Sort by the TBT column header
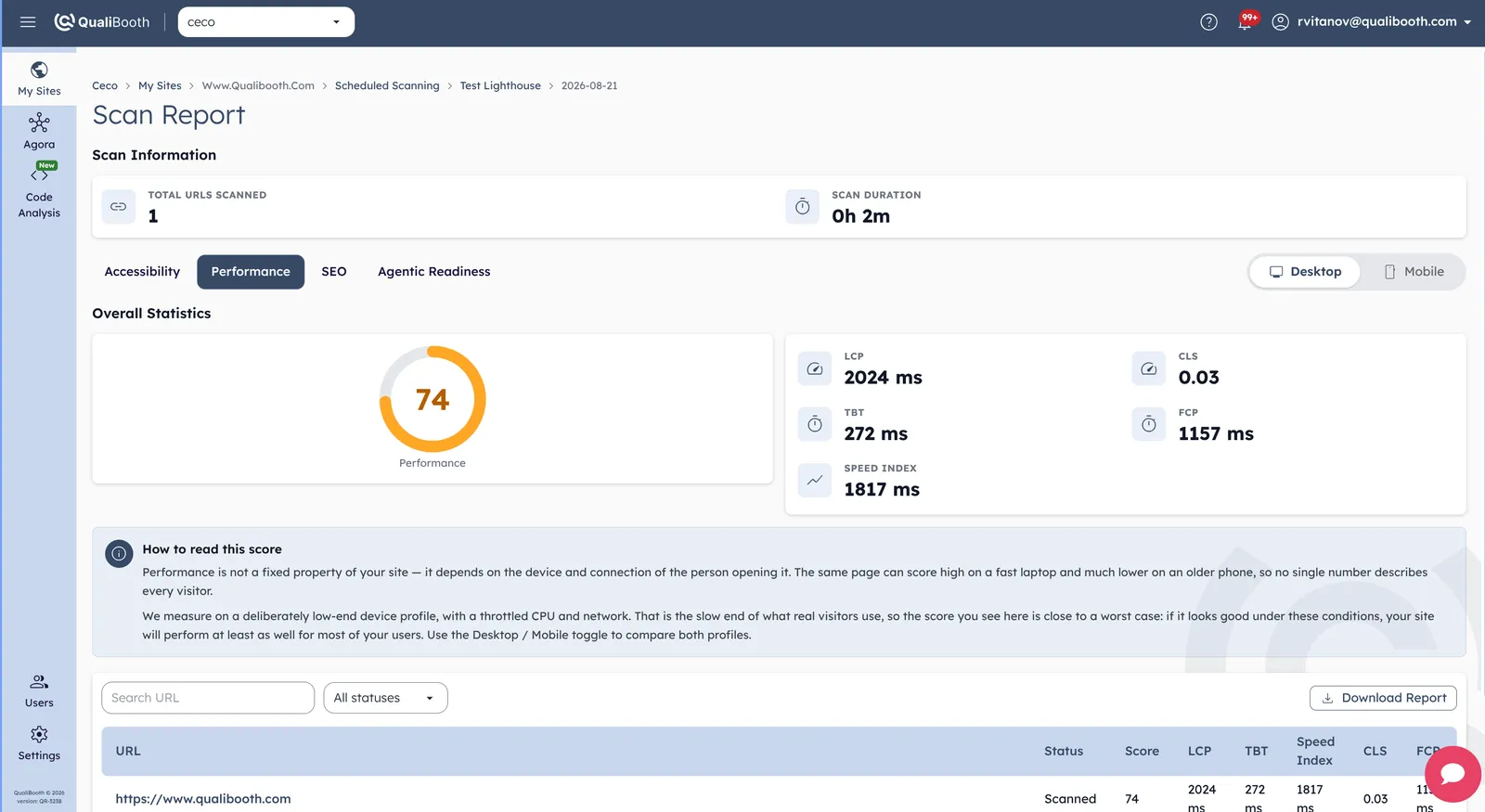Viewport: 1485px width, 812px height. pyautogui.click(x=1256, y=751)
